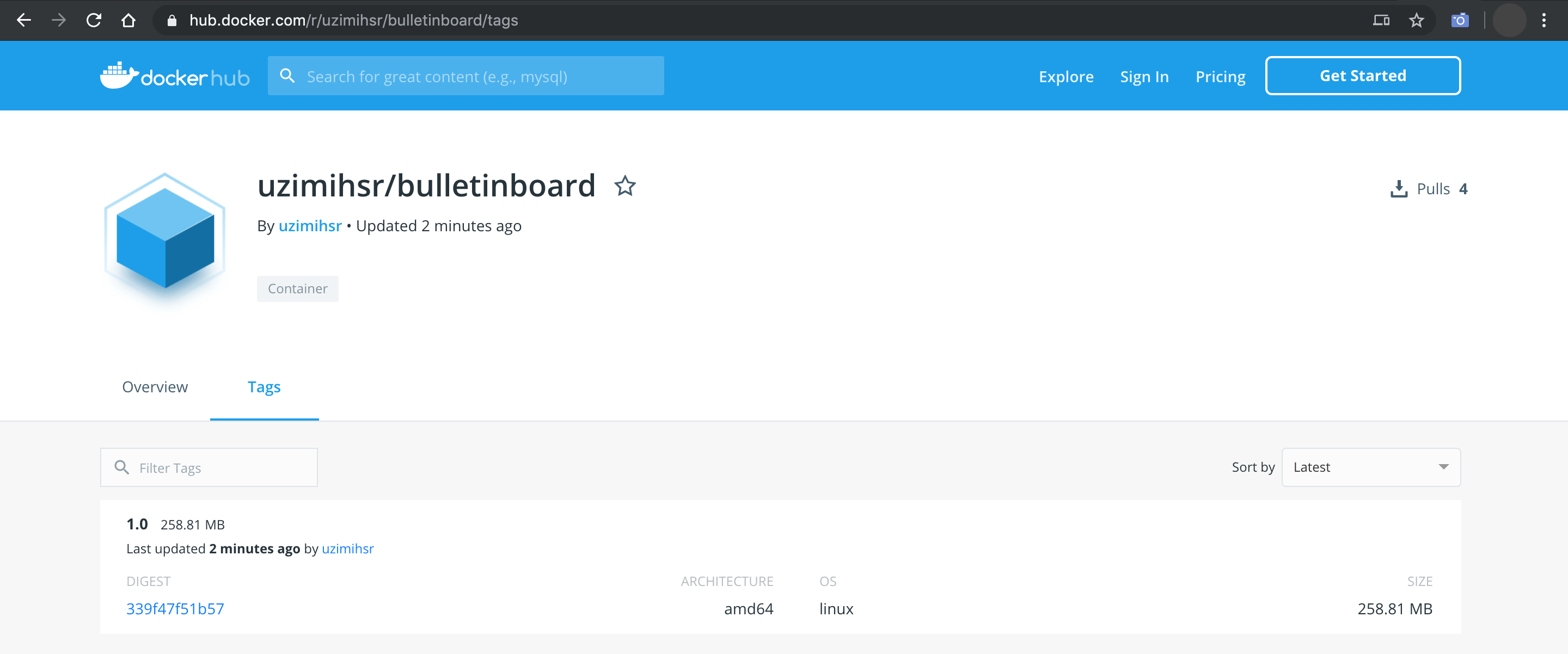Go back to the previous page
The width and height of the screenshot is (1568, 654).
pyautogui.click(x=24, y=20)
